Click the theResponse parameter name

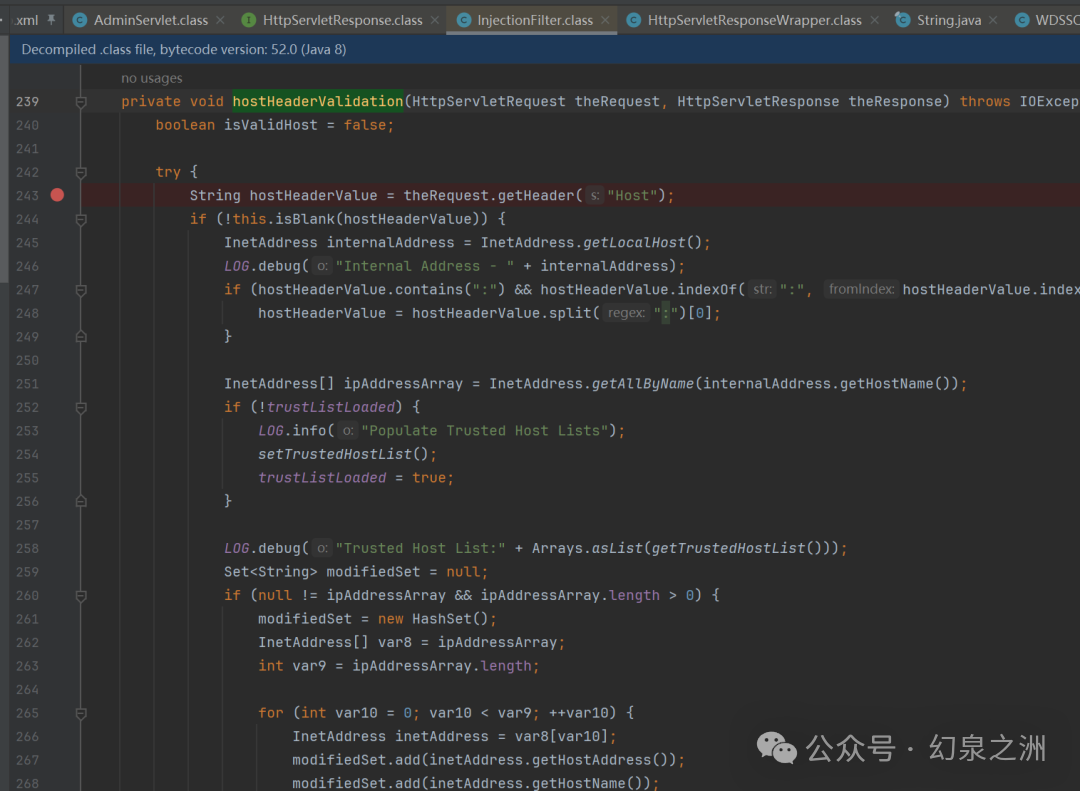(x=895, y=101)
